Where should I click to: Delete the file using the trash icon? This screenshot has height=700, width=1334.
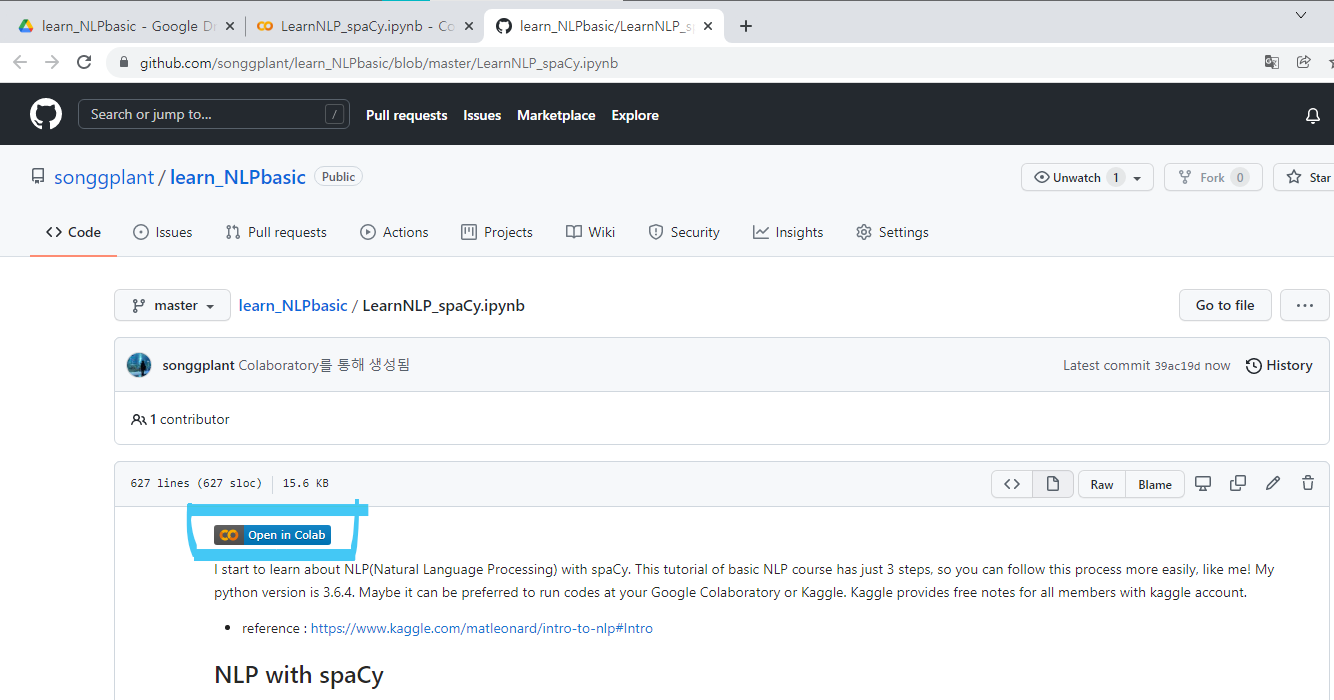coord(1308,483)
